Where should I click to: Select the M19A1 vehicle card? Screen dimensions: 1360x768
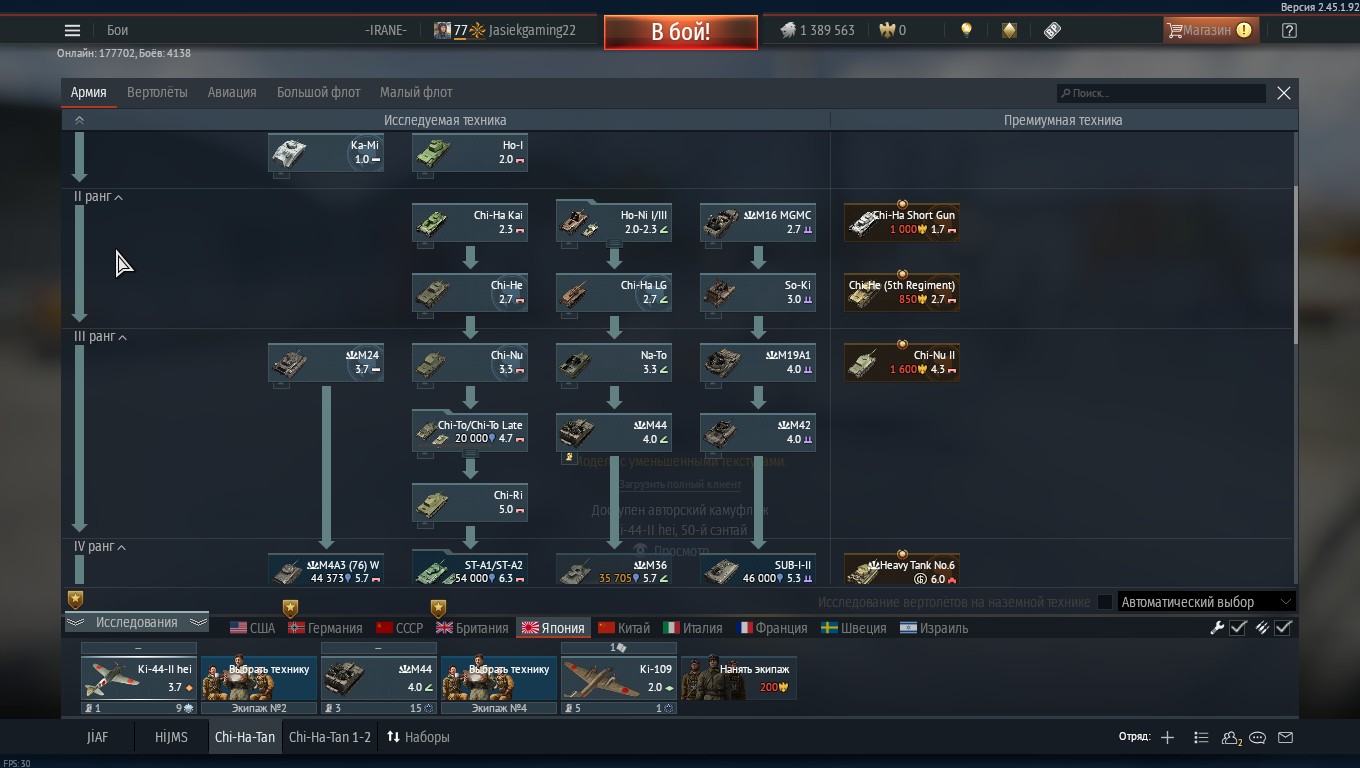coord(758,363)
